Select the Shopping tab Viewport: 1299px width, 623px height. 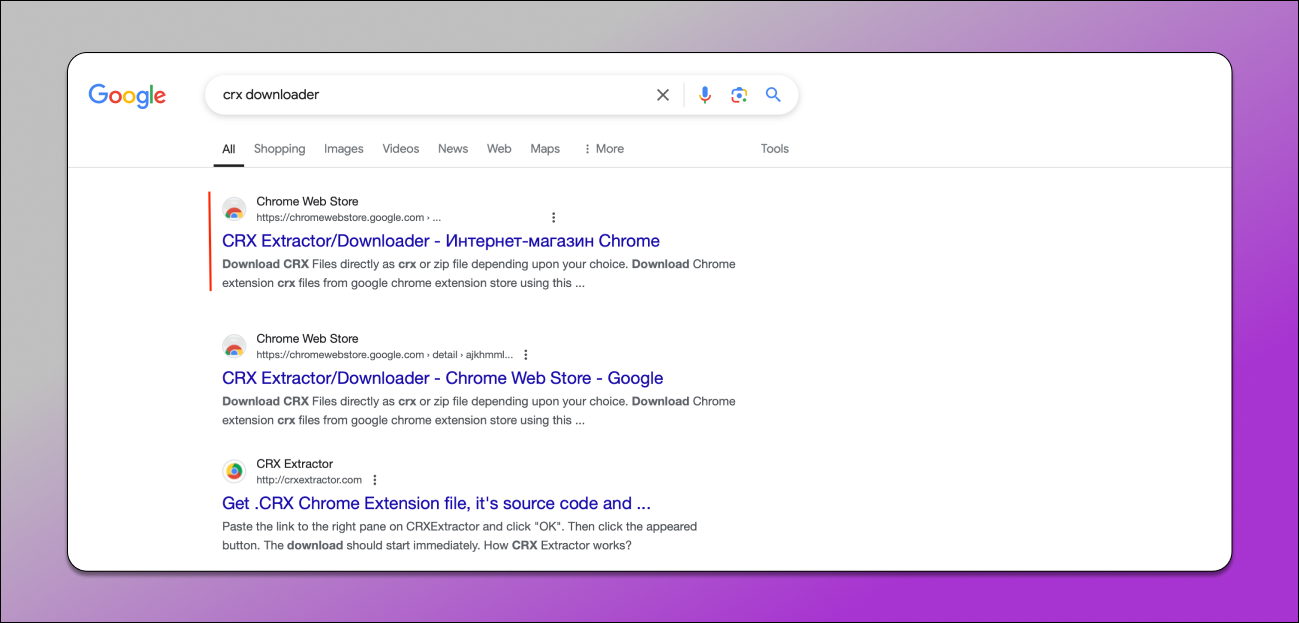pos(279,149)
